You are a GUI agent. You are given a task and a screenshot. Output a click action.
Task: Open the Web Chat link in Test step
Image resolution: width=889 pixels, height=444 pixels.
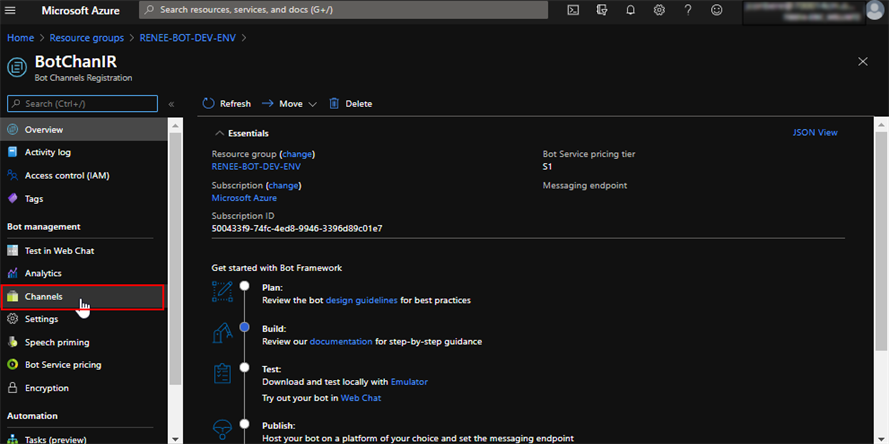(361, 398)
